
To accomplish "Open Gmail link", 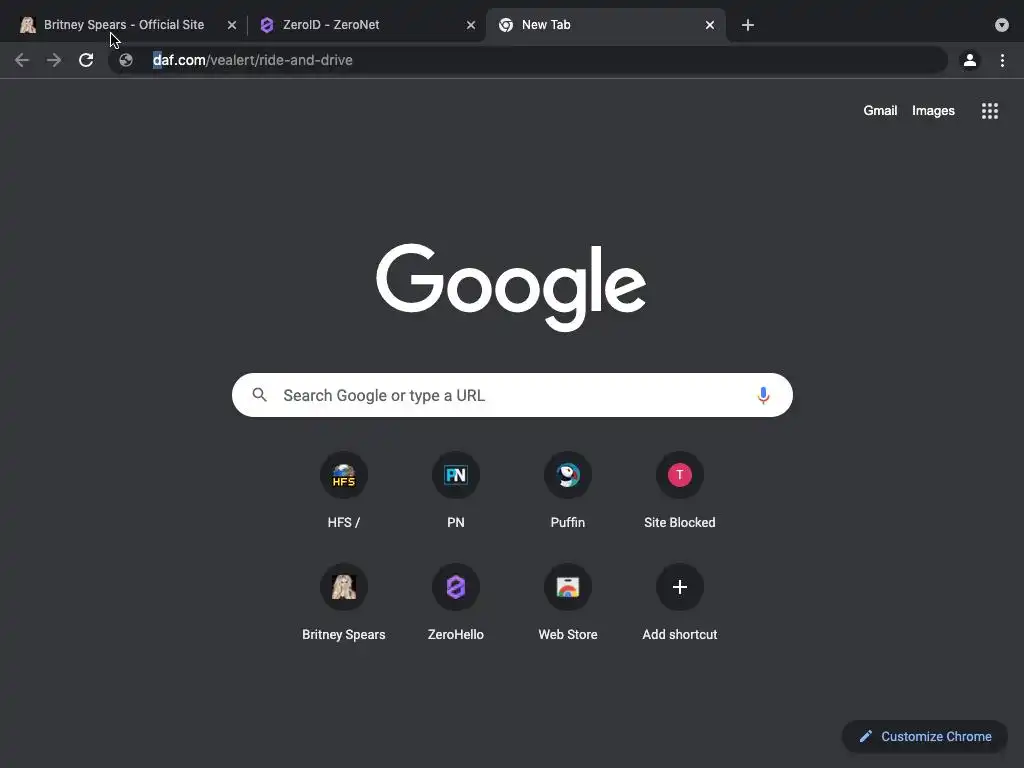I will tap(880, 110).
